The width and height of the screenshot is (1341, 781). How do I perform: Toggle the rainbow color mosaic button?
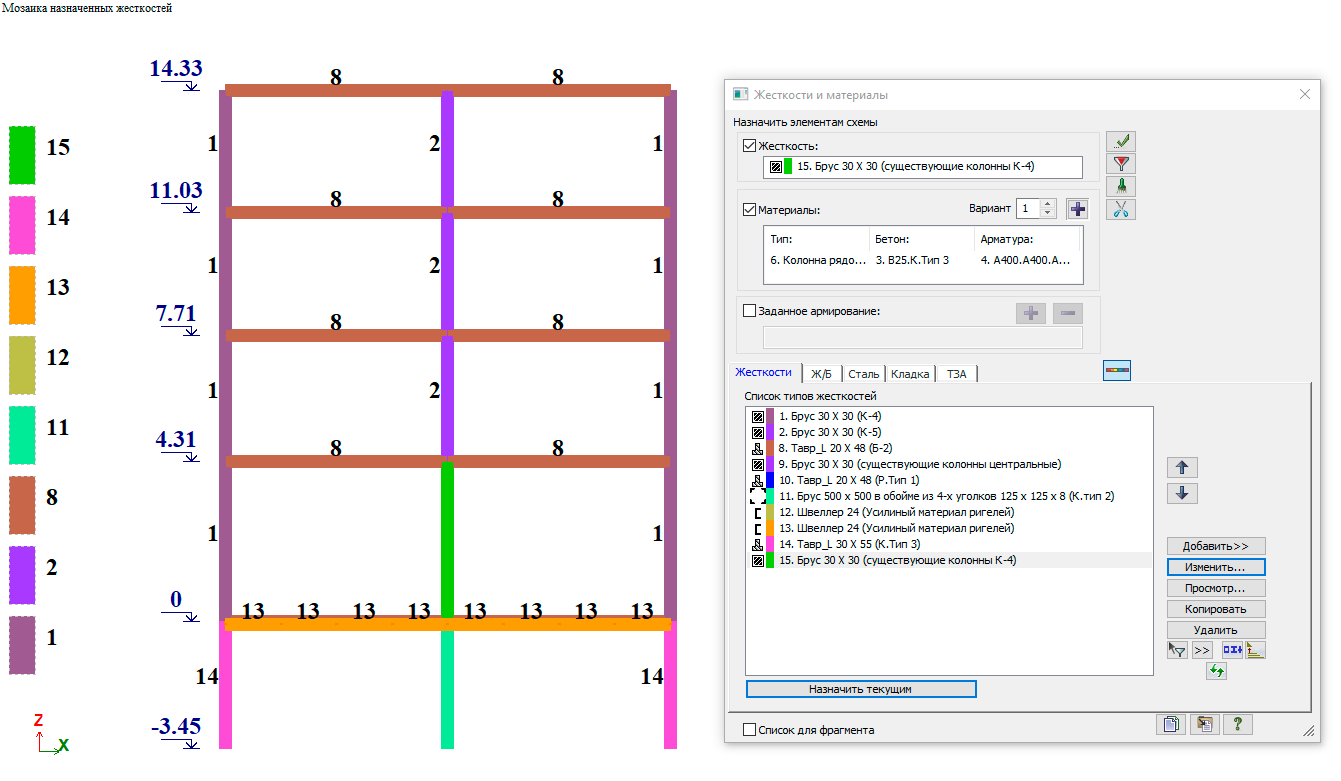click(x=1117, y=371)
